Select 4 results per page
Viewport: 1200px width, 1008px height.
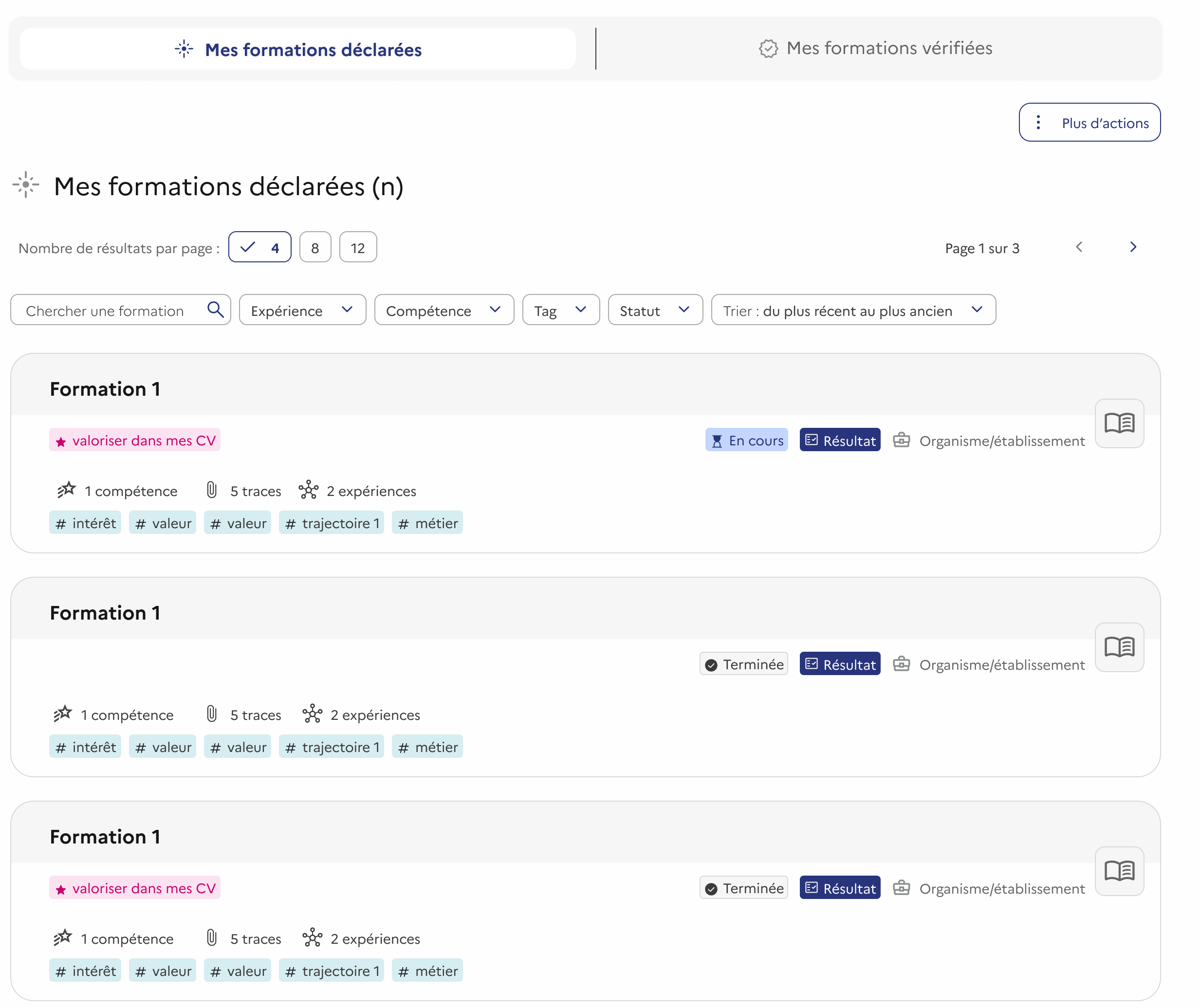coord(259,247)
